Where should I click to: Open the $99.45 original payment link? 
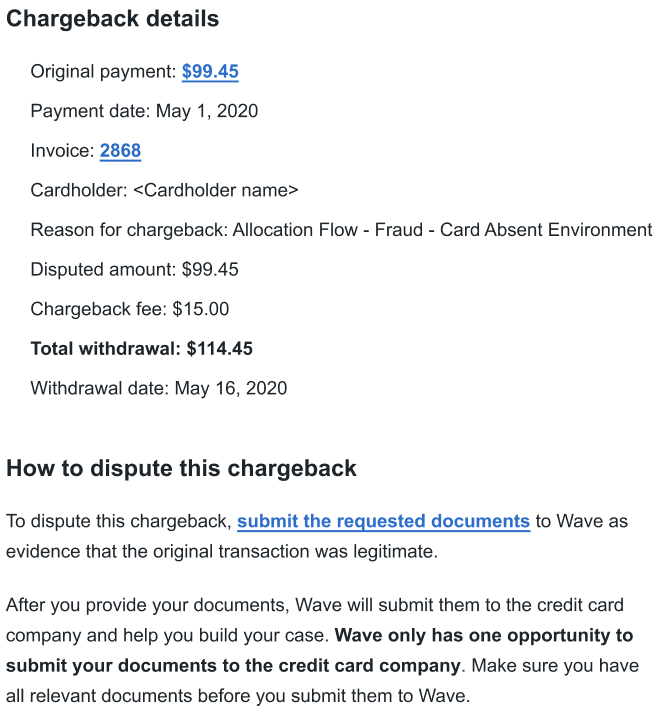210,71
